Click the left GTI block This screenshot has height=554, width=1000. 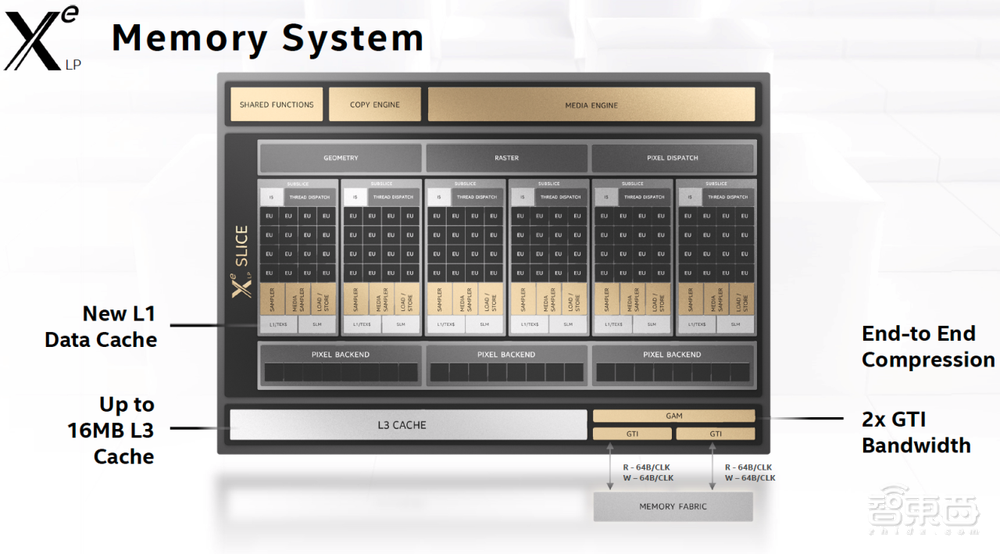click(x=632, y=434)
